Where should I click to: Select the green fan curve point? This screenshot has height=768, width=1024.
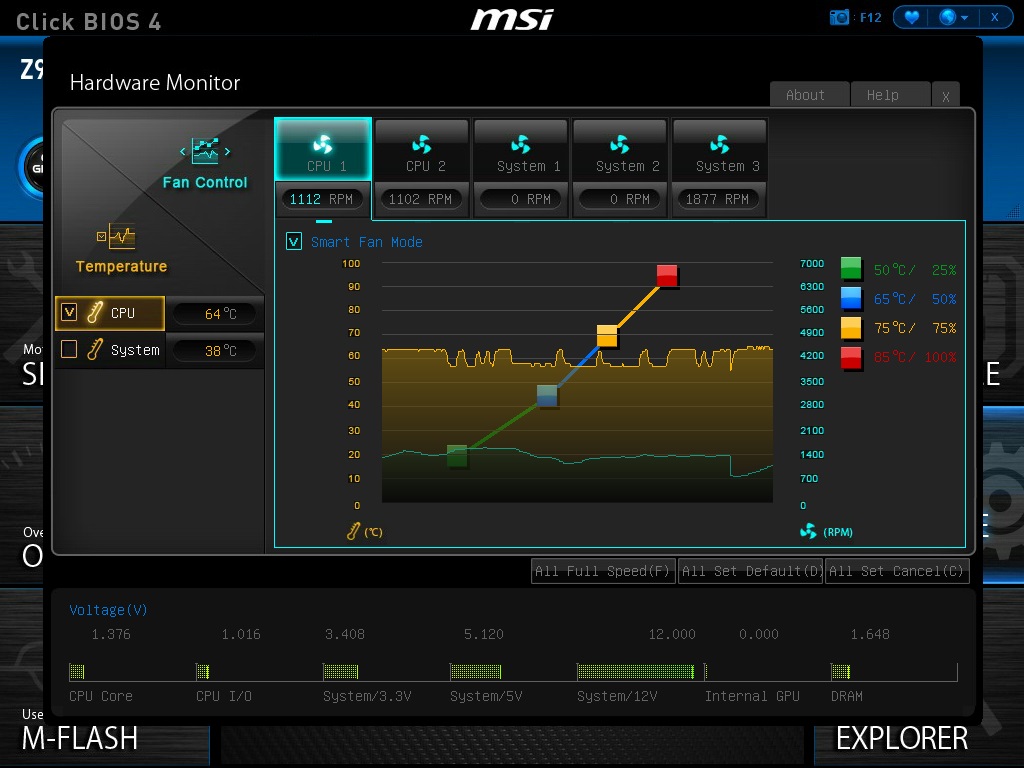(457, 455)
